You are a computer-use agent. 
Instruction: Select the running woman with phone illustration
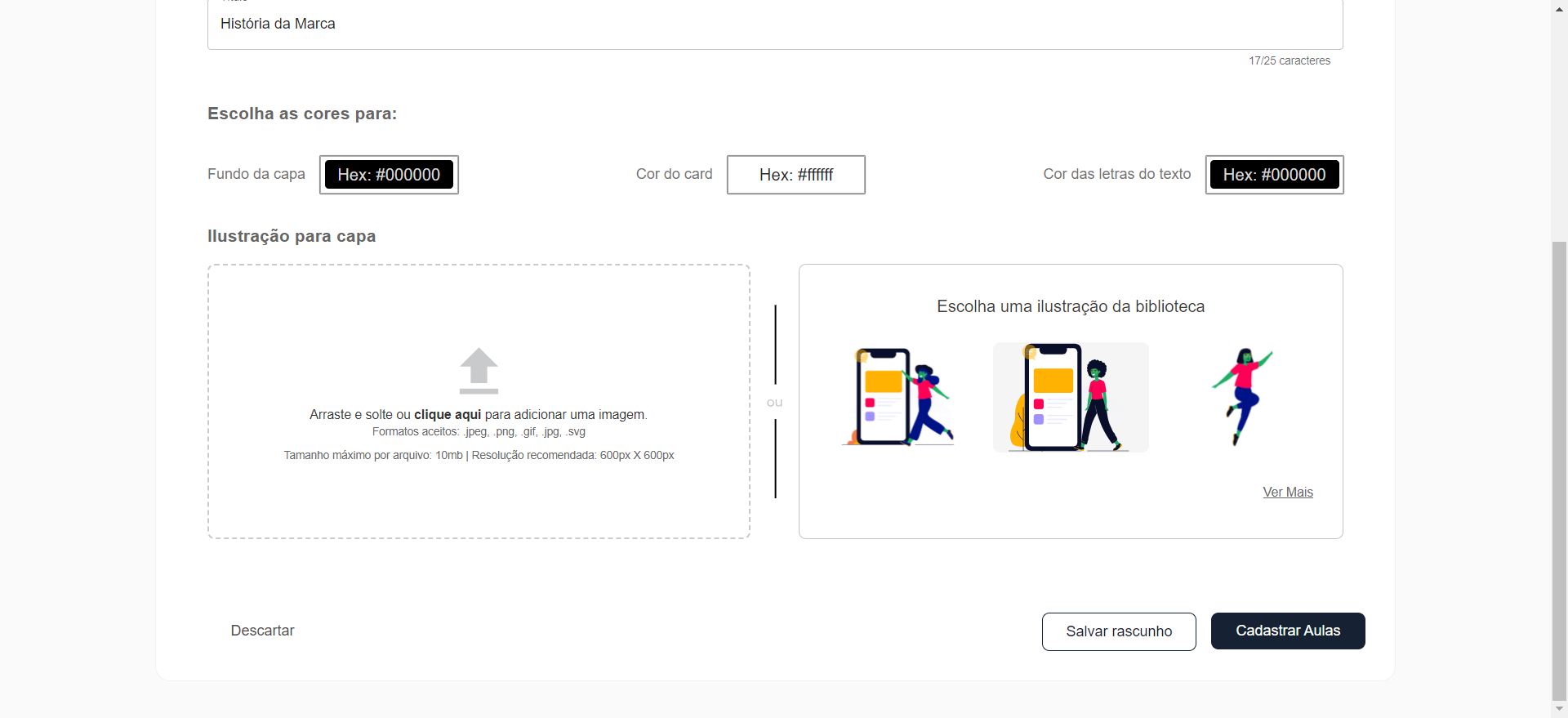[x=898, y=397]
